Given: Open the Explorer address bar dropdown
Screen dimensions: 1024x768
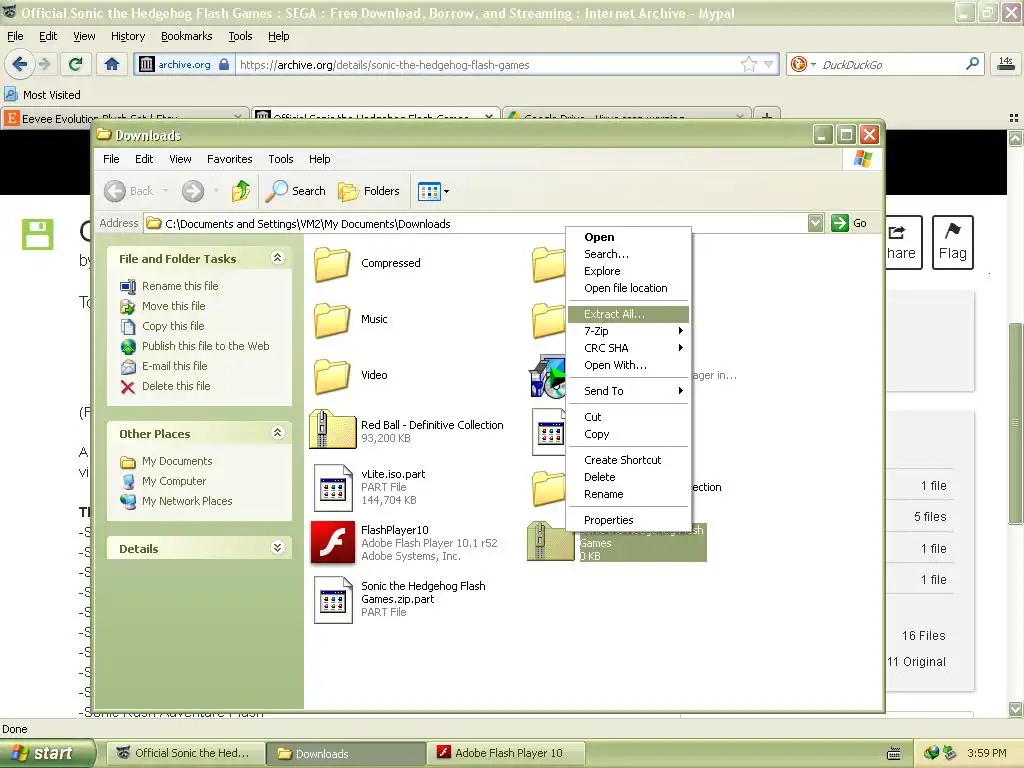Looking at the screenshot, I should point(815,223).
